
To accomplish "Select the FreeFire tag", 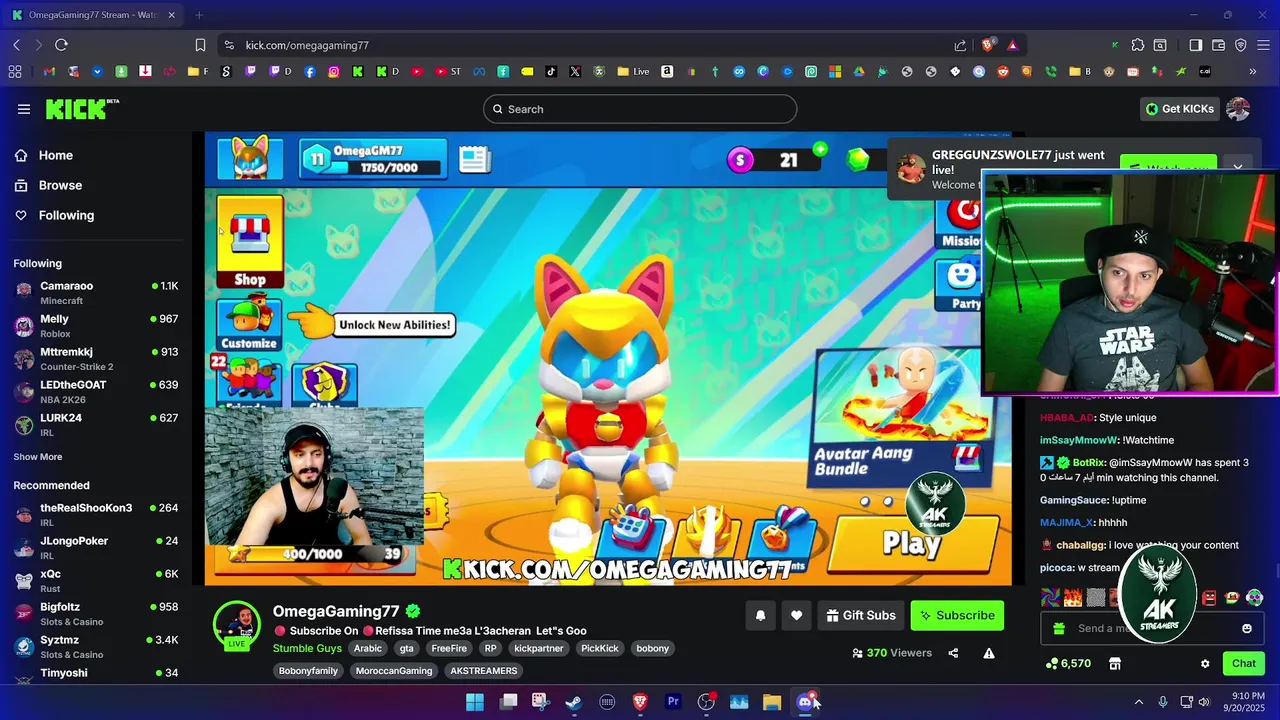I will (449, 648).
